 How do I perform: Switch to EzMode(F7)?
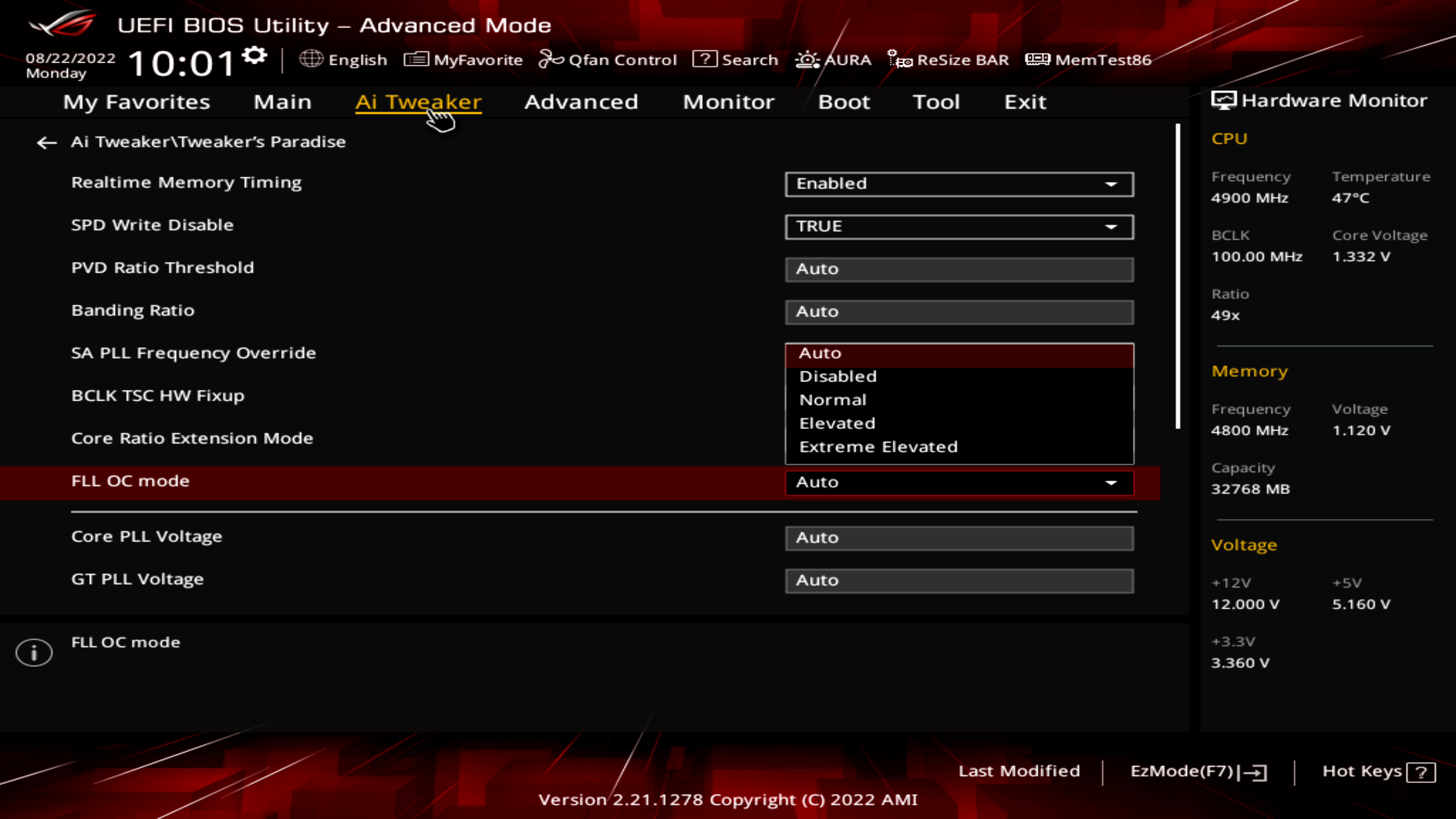(x=1198, y=772)
